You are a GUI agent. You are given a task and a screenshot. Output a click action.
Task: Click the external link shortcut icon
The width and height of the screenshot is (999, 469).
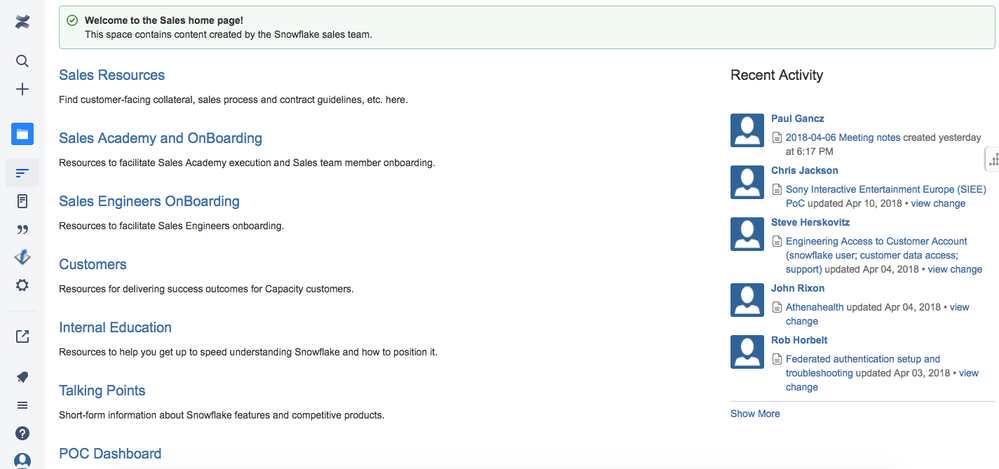pos(22,336)
